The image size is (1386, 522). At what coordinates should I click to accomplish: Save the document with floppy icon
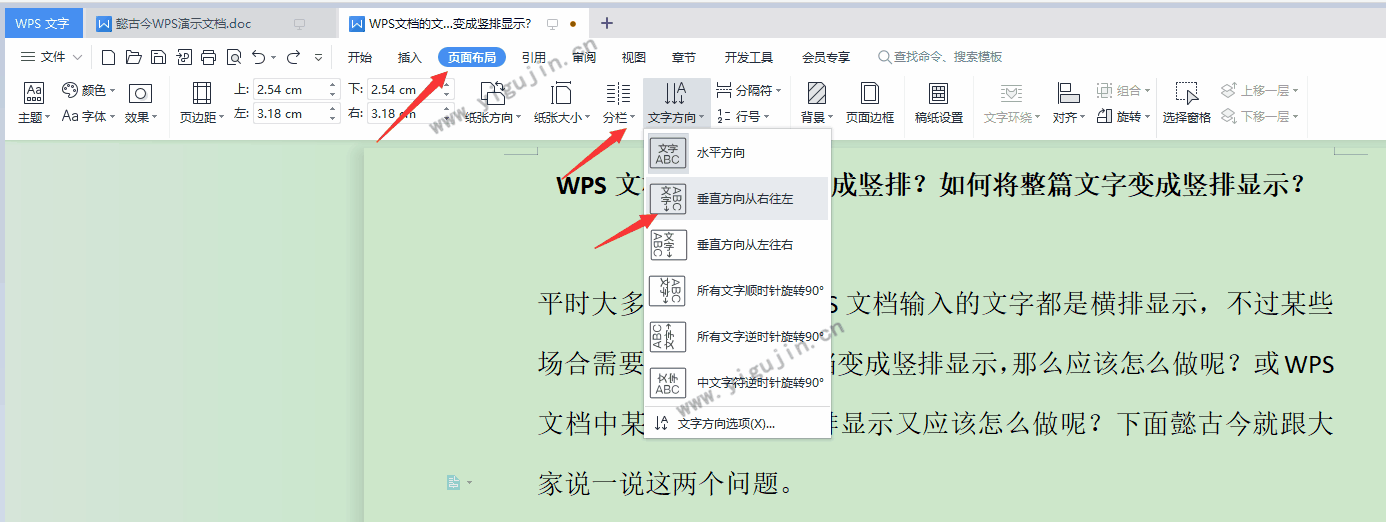[x=158, y=57]
